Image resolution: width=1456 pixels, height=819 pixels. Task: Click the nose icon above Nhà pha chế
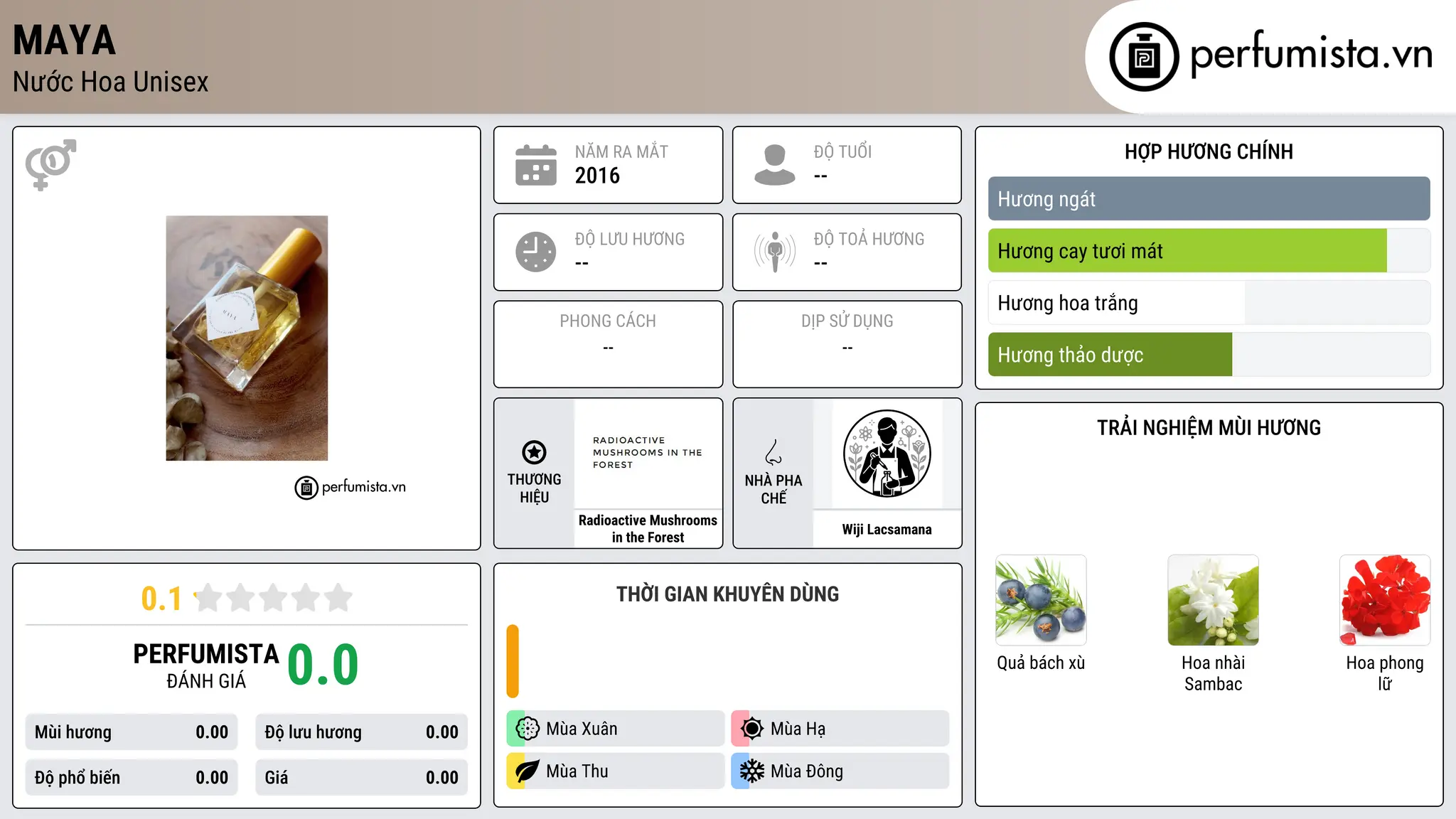pyautogui.click(x=773, y=452)
